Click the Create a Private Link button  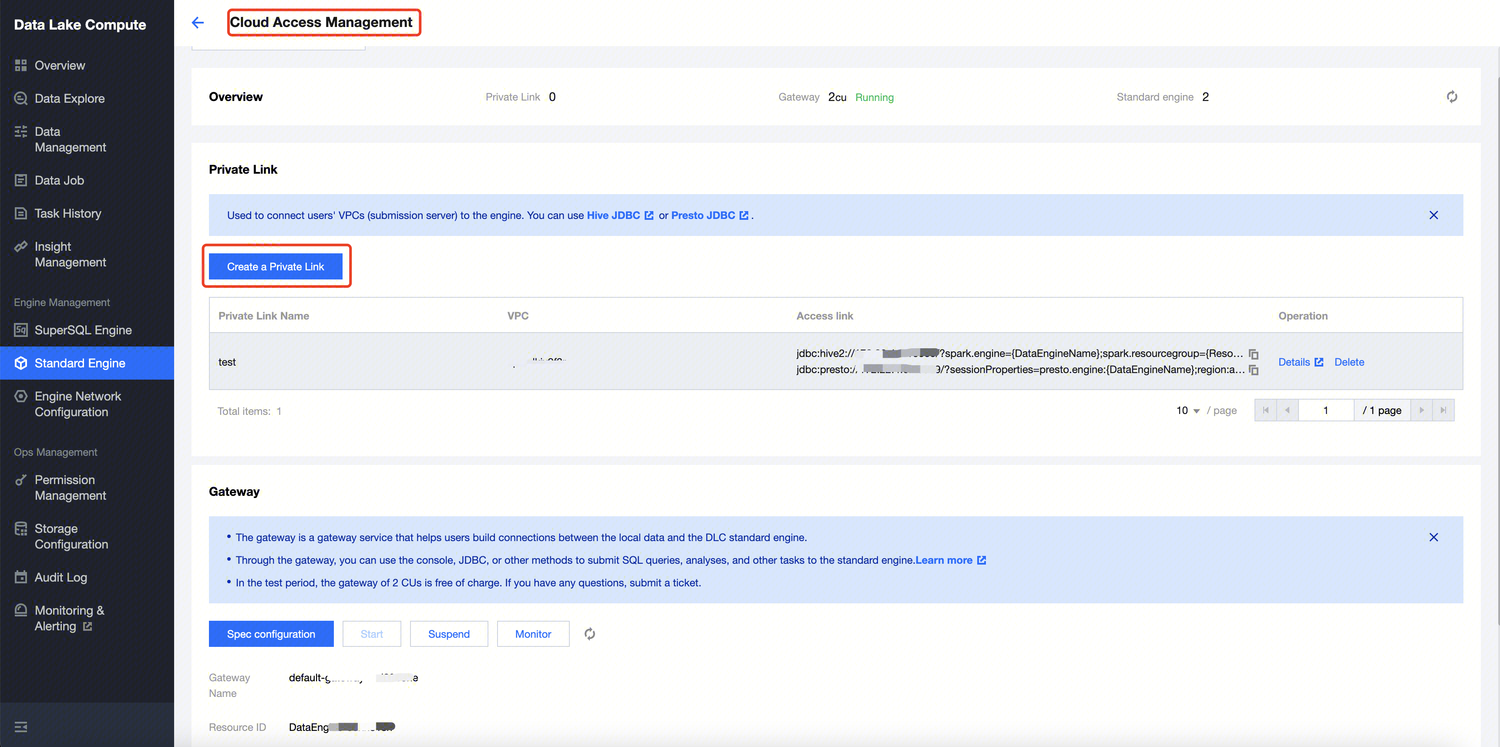tap(276, 267)
